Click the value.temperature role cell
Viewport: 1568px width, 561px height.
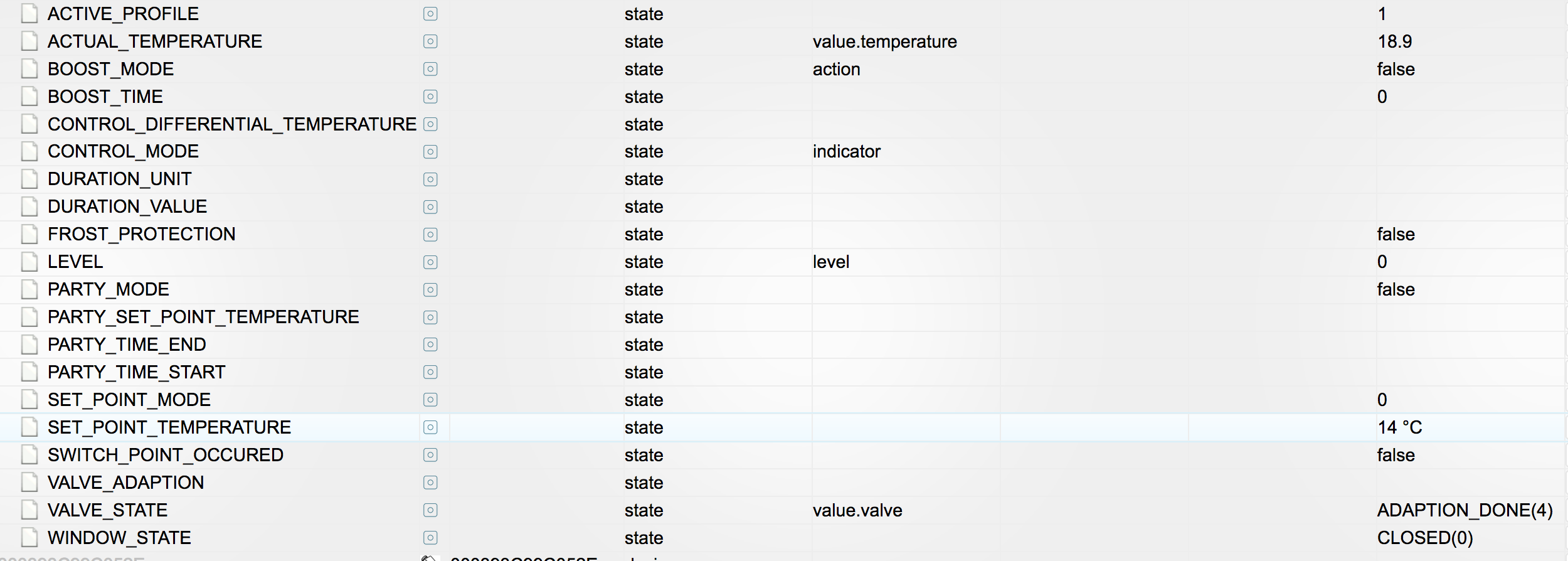coord(884,41)
